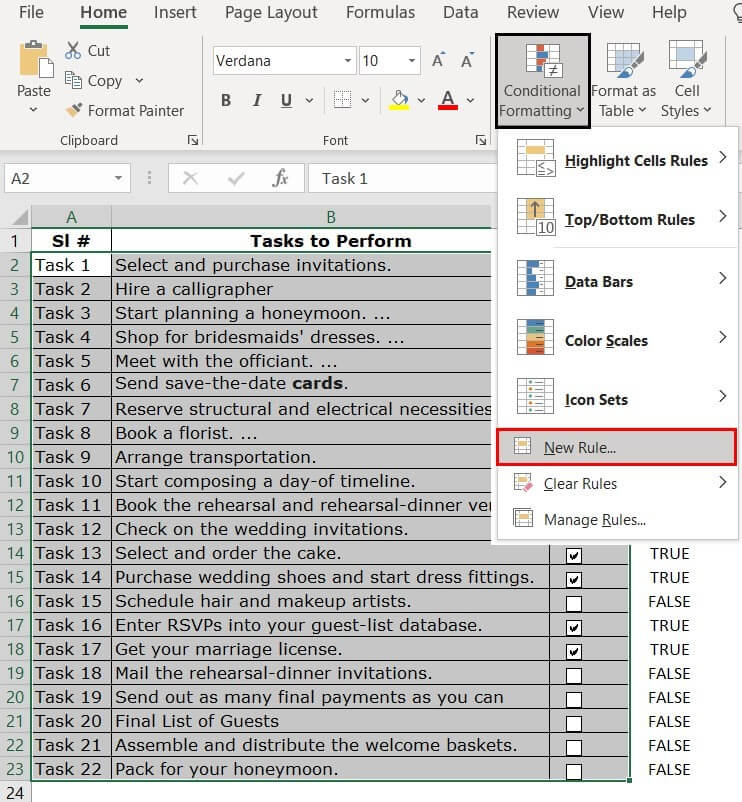
Task: Click the Cut scissors icon
Action: point(73,51)
